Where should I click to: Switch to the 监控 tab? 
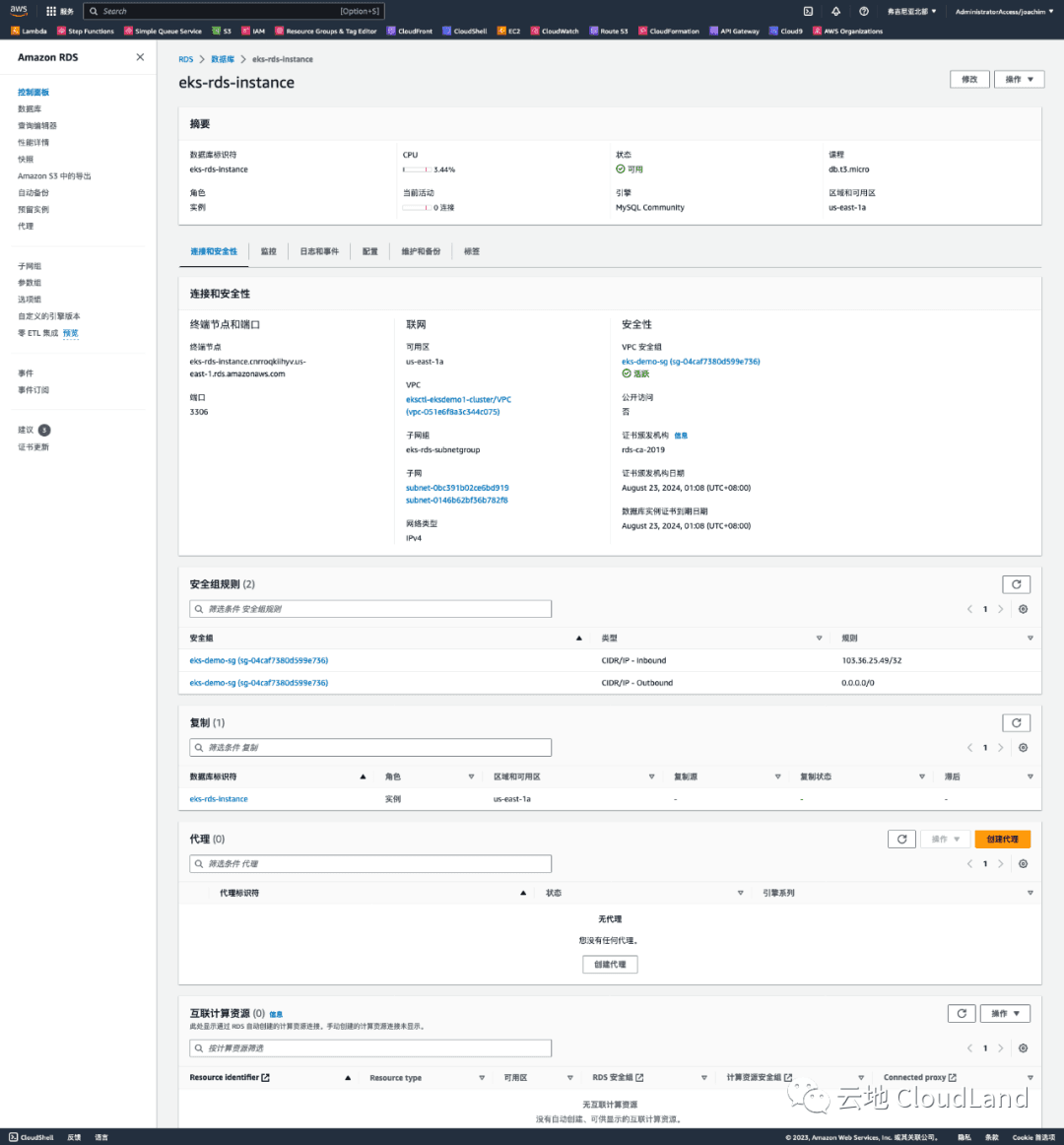click(269, 251)
